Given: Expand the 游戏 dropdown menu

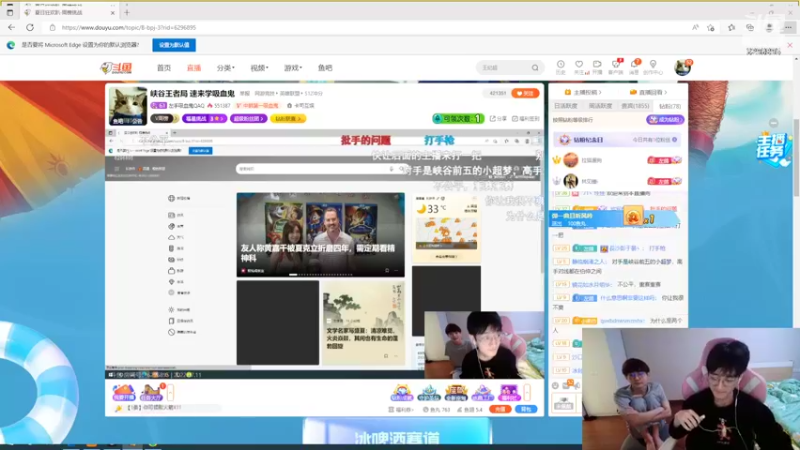Looking at the screenshot, I should 293,68.
